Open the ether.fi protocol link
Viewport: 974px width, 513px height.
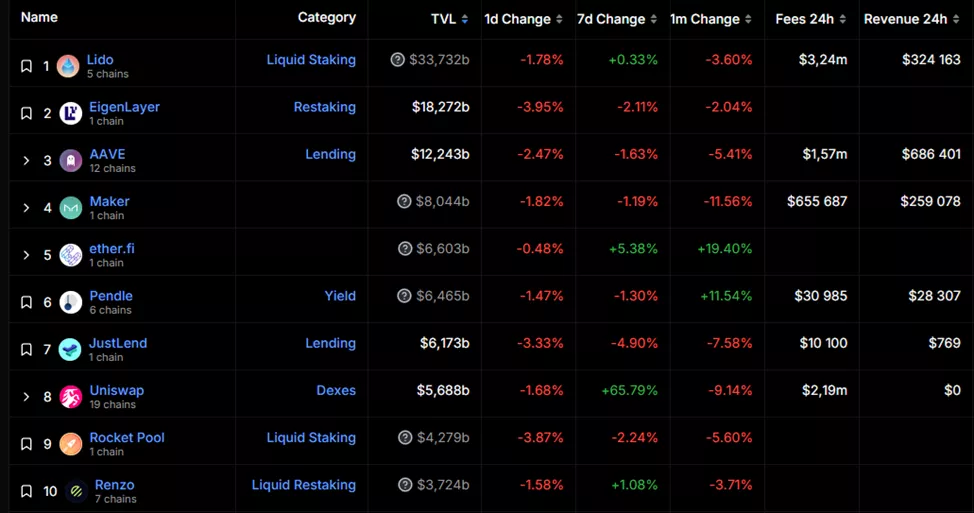(x=112, y=248)
